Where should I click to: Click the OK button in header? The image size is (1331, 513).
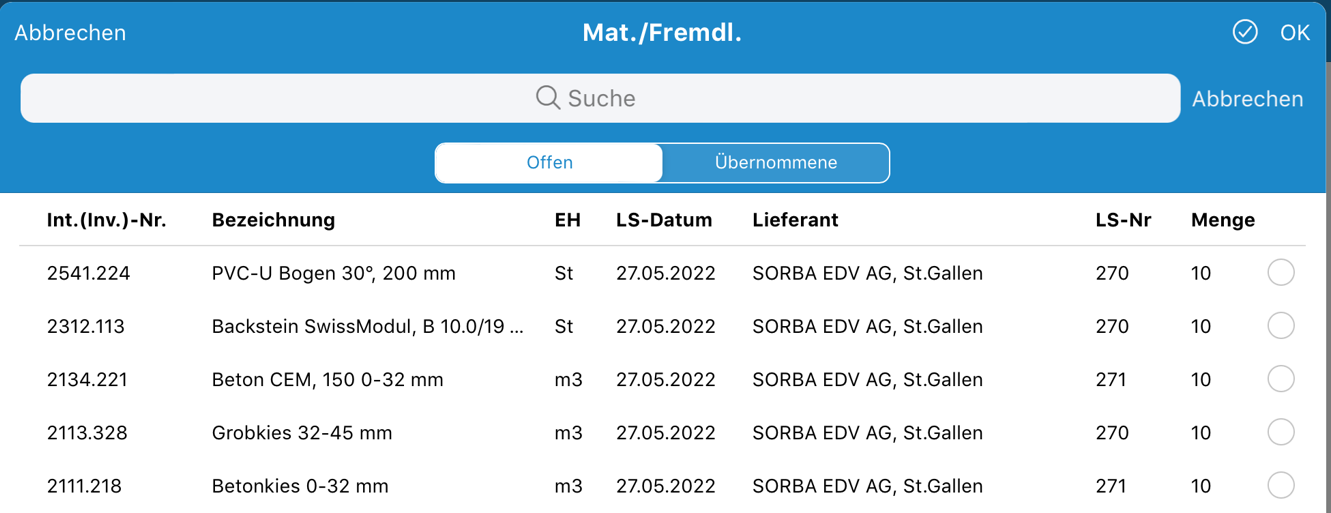pos(1295,33)
